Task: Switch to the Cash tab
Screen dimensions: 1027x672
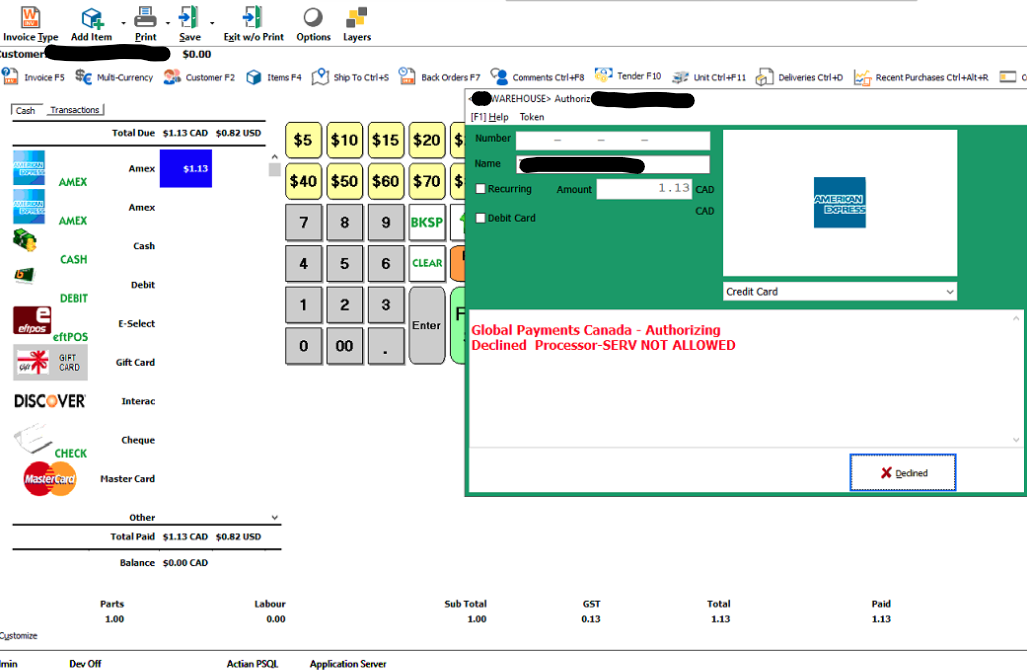Action: pyautogui.click(x=26, y=110)
